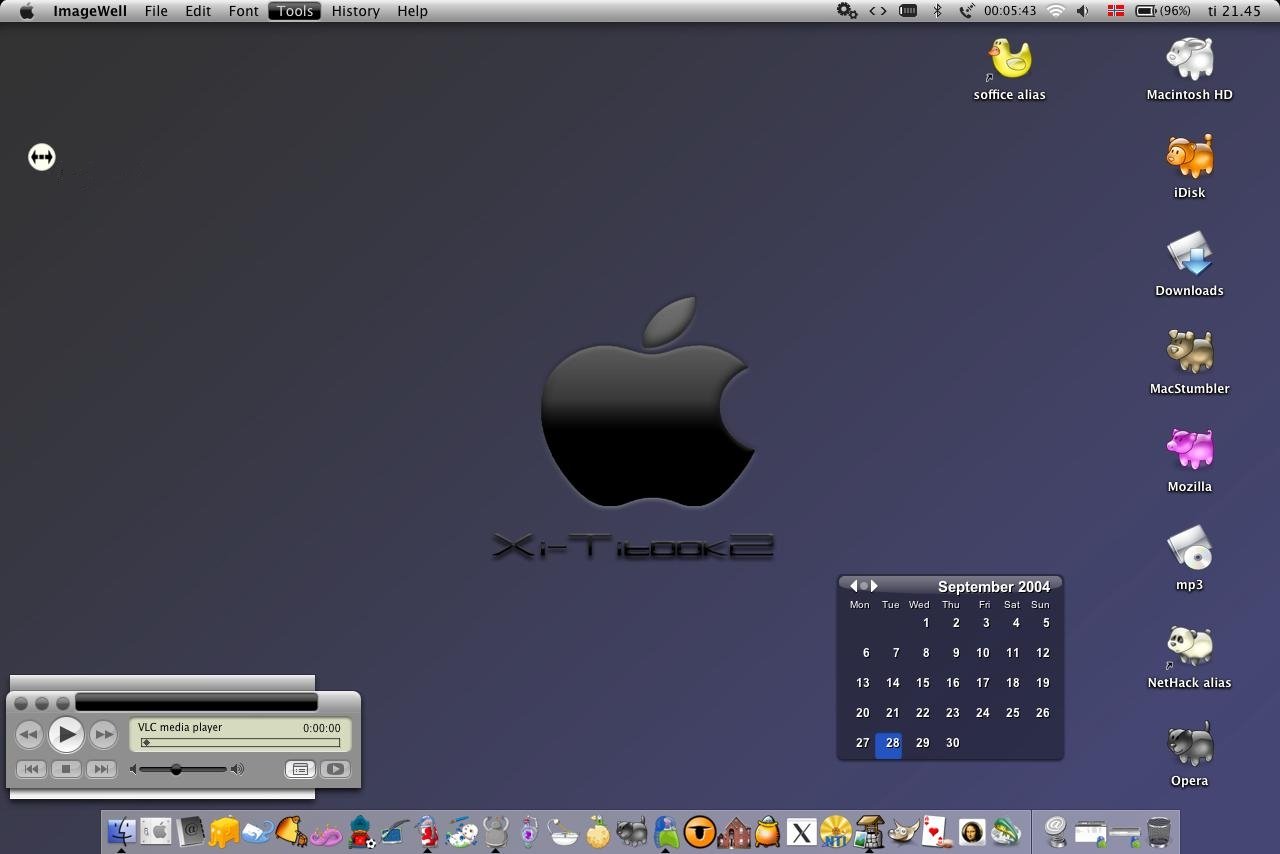
Task: Skip to next track in VLC
Action: tap(100, 769)
